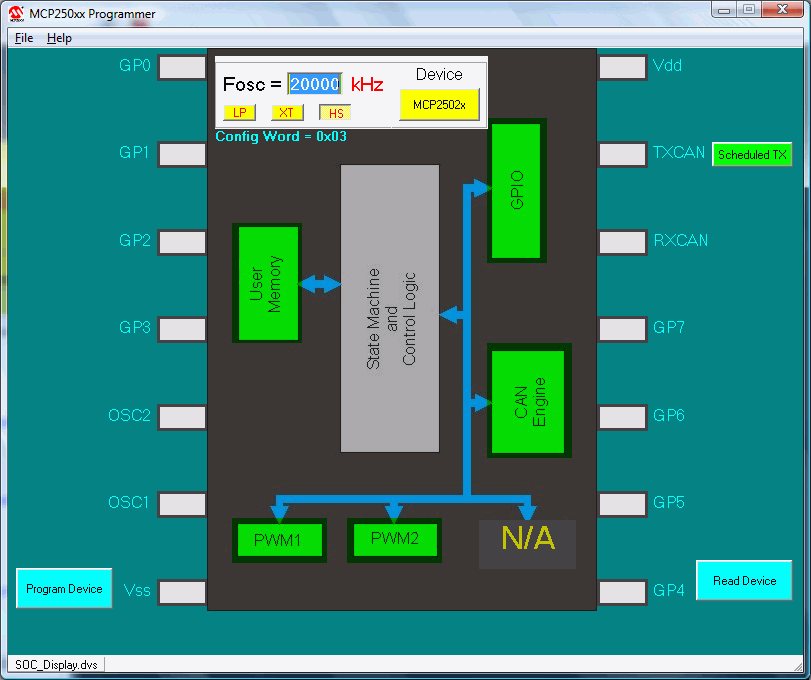Click the Vdd pin box
The width and height of the screenshot is (811, 680).
tap(622, 68)
